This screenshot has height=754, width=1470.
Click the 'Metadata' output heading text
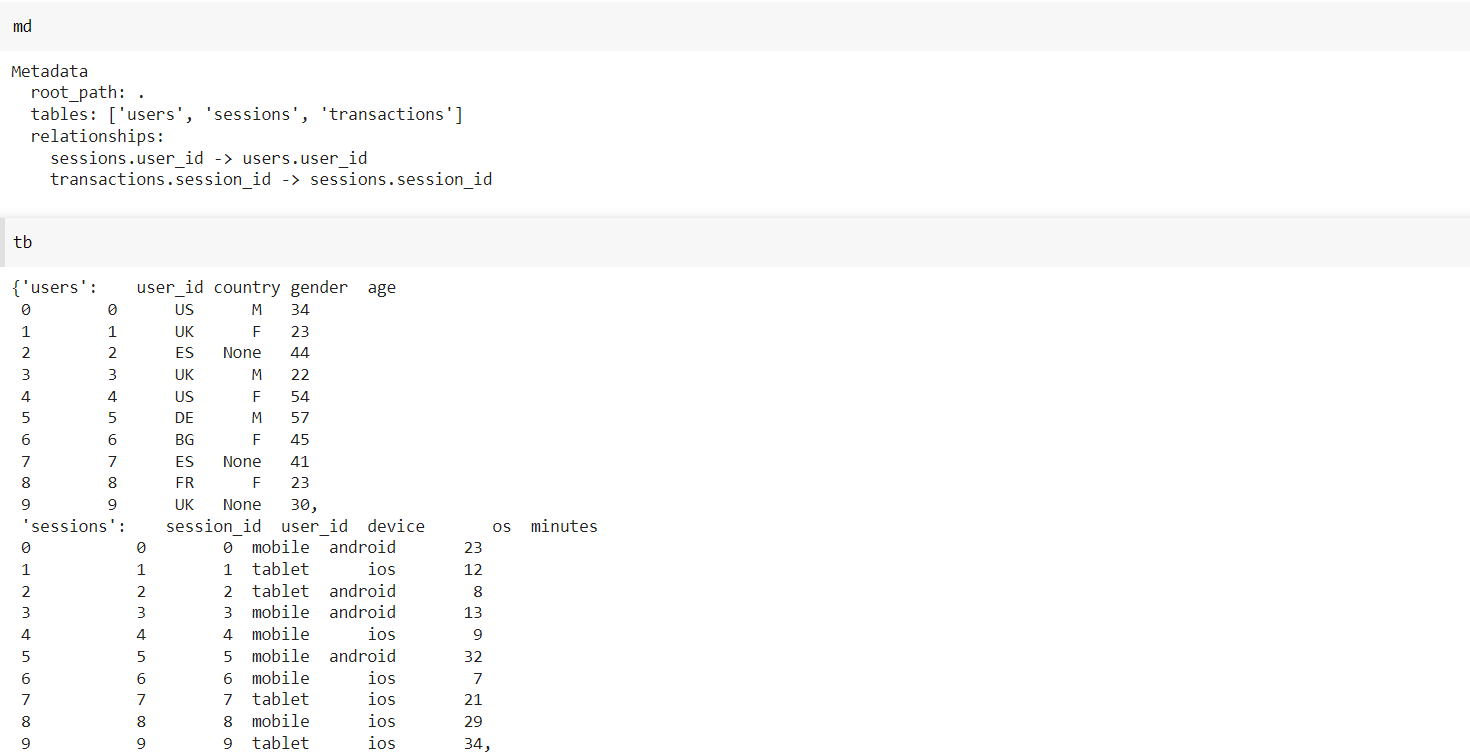(x=50, y=71)
